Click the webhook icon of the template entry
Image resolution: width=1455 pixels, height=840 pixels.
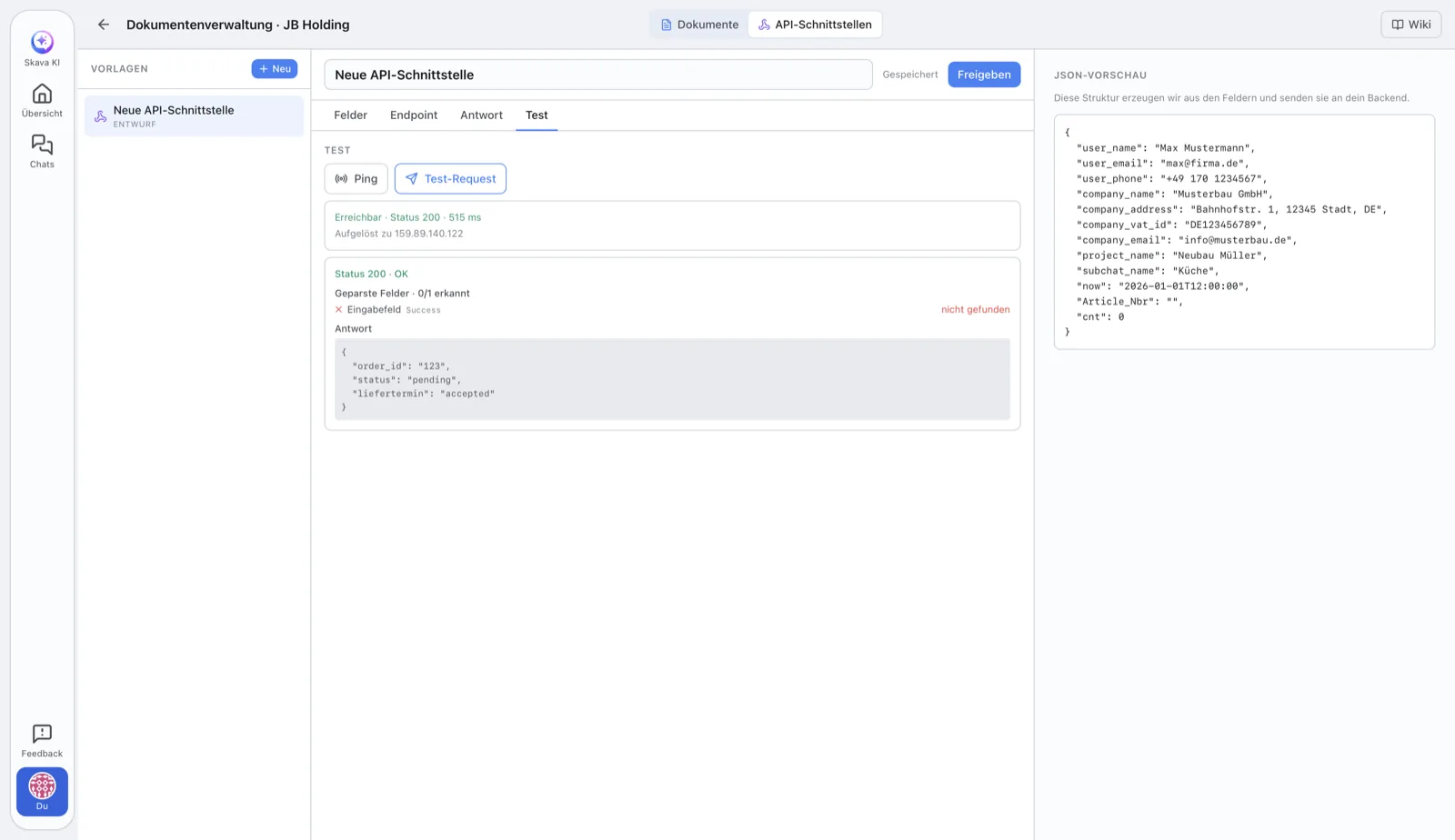click(x=101, y=116)
